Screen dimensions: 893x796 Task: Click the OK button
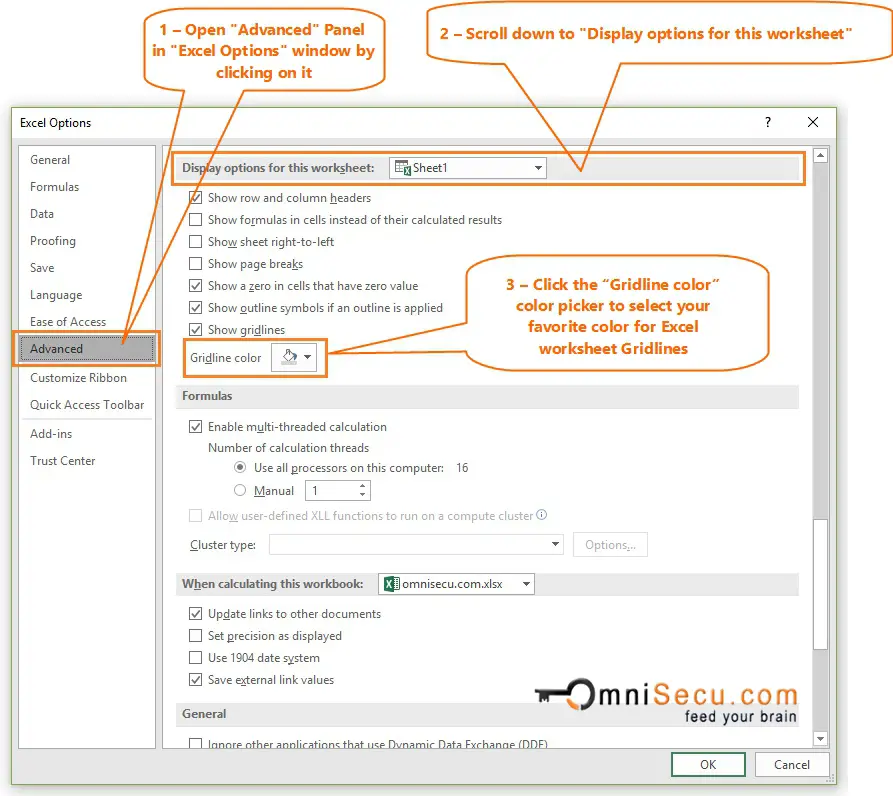[708, 764]
